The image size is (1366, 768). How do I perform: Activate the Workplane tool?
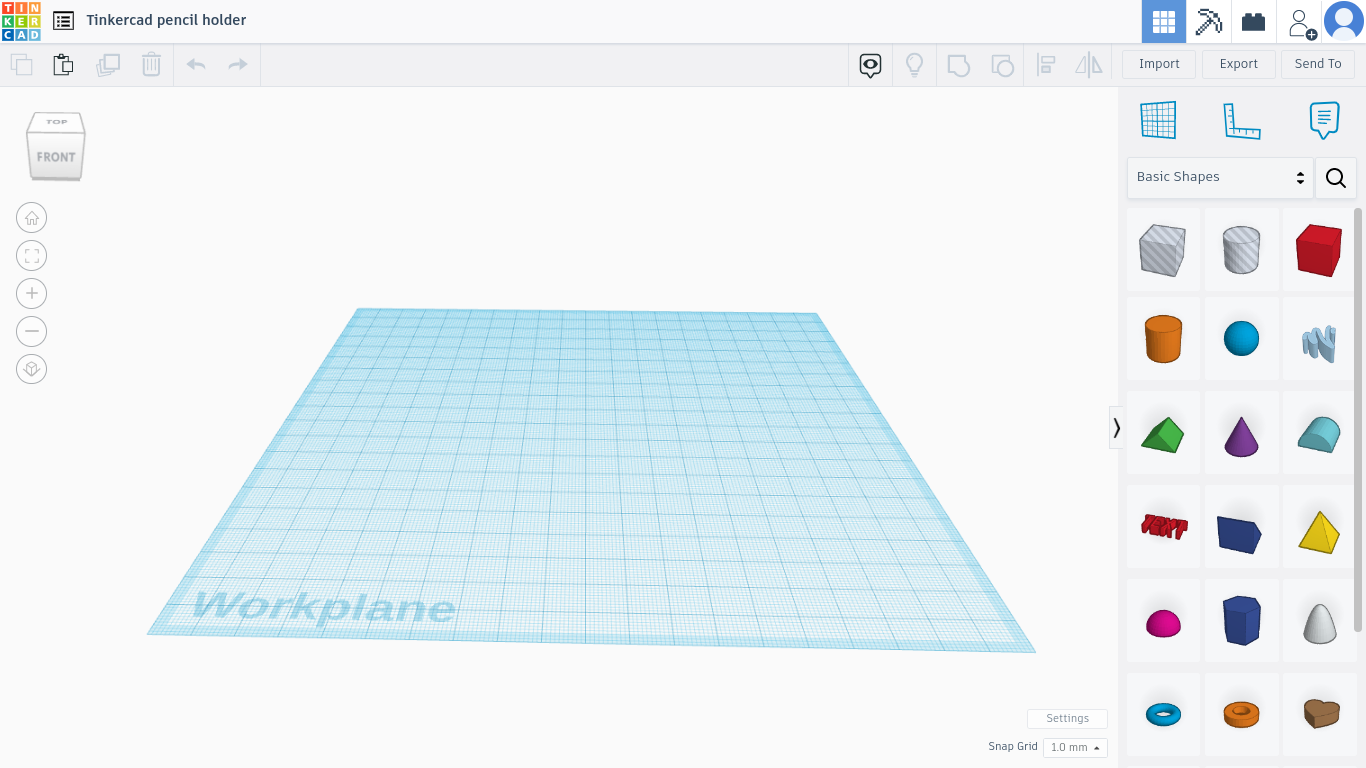[x=1157, y=119]
